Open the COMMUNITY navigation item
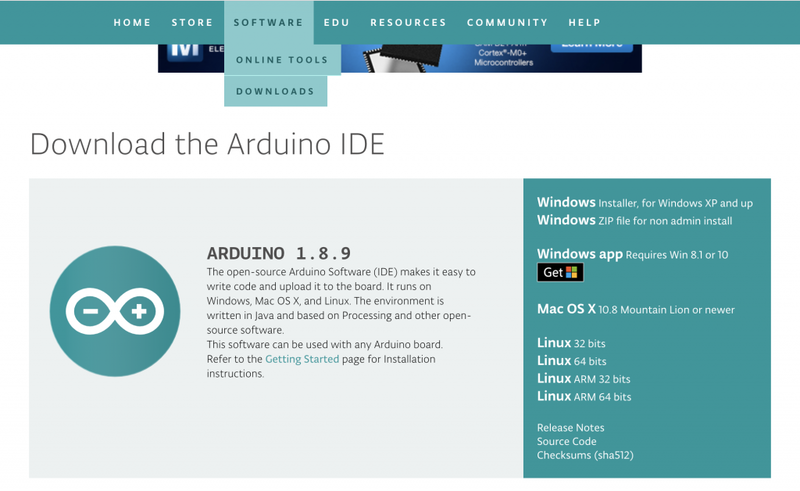This screenshot has width=800, height=491. pyautogui.click(x=507, y=22)
